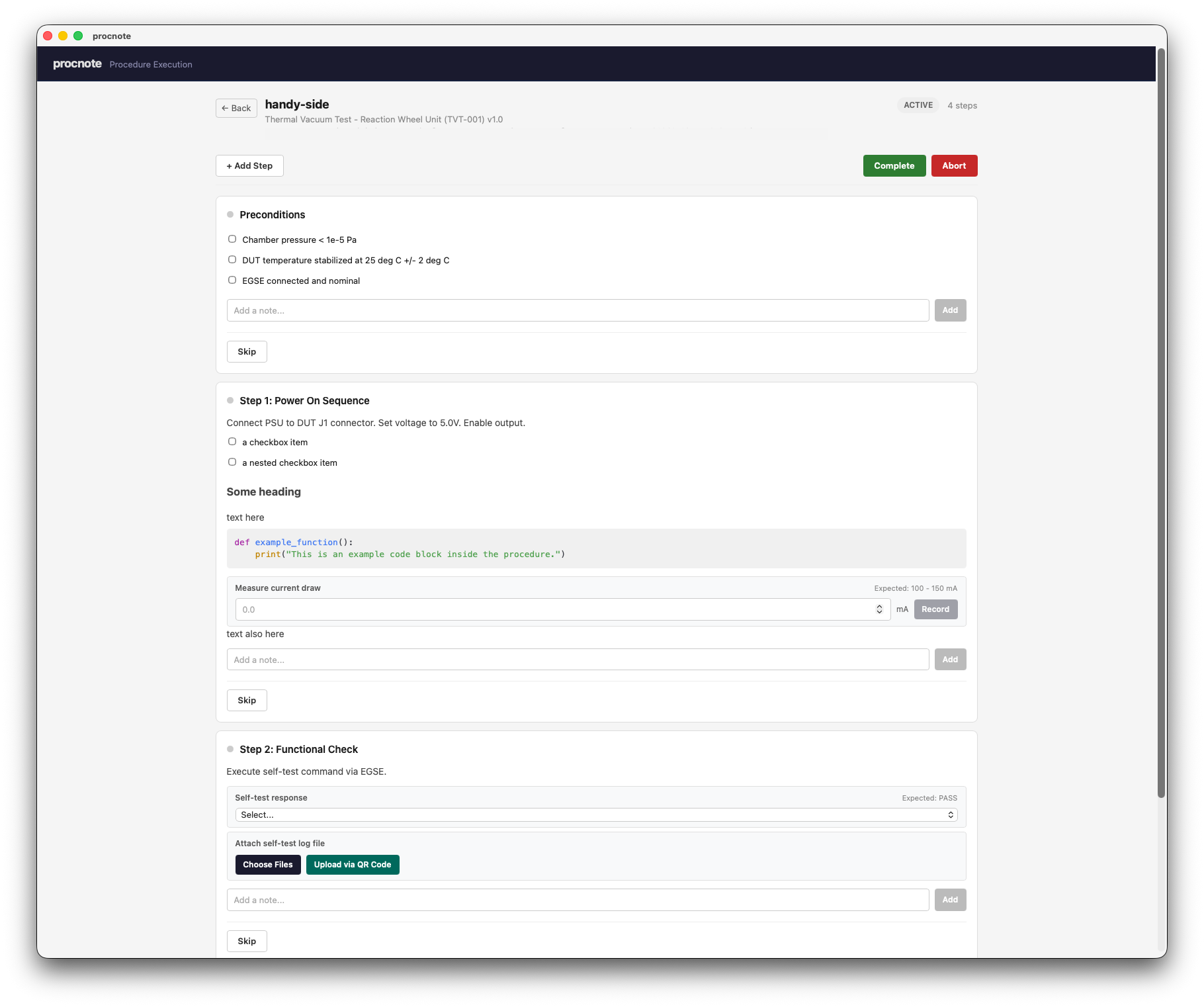This screenshot has height=1007, width=1204.
Task: Click the '4 steps' label
Action: pos(962,105)
